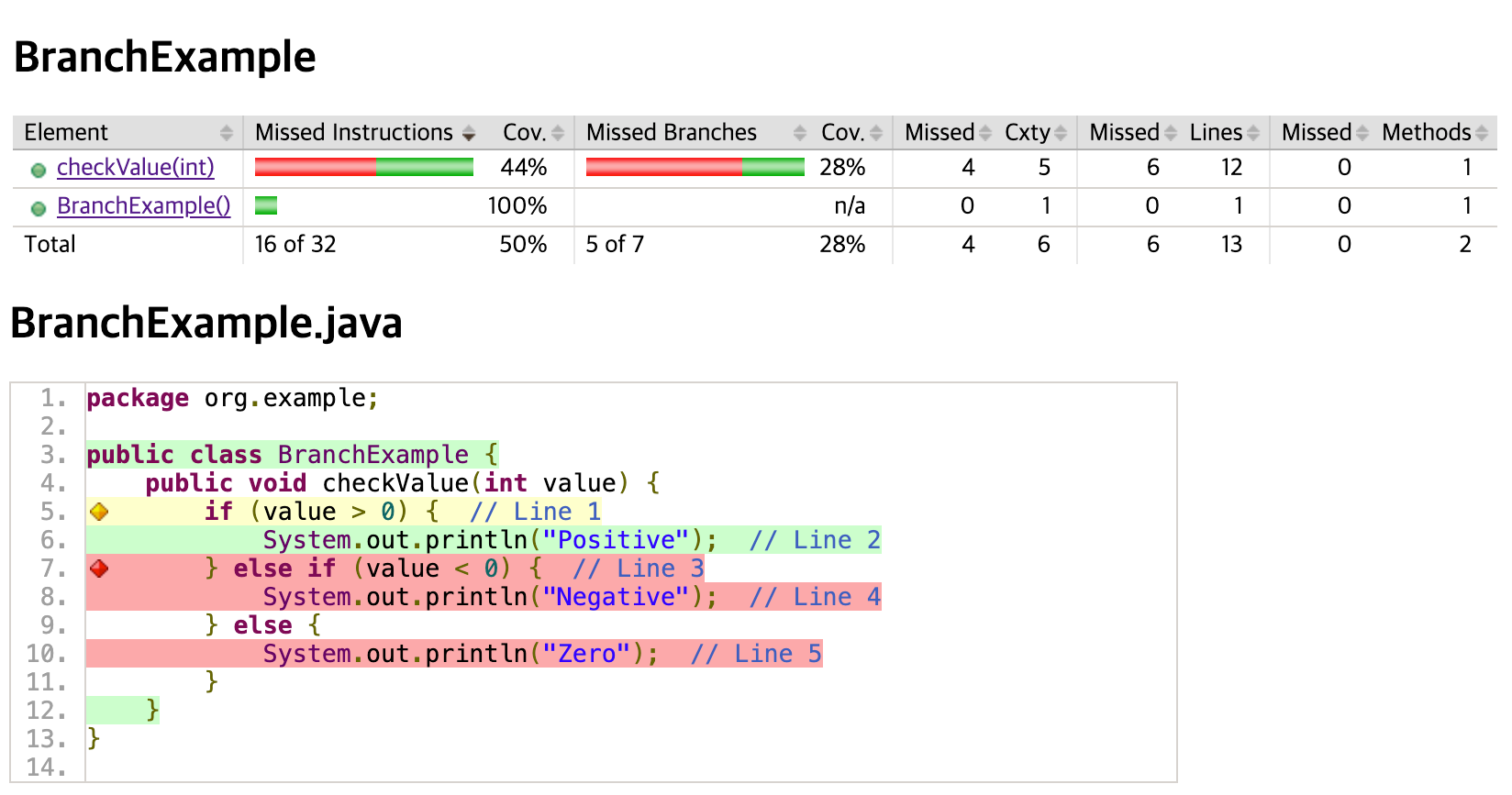Click the green method icon beside BranchExample()
The height and width of the screenshot is (795, 1512).
[39, 208]
